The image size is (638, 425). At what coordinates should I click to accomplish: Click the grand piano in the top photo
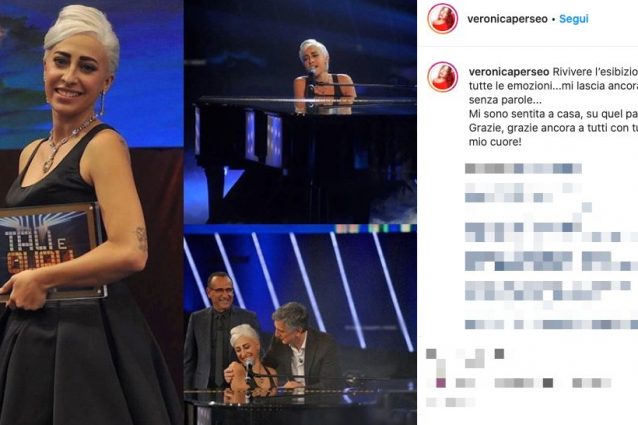click(305, 157)
